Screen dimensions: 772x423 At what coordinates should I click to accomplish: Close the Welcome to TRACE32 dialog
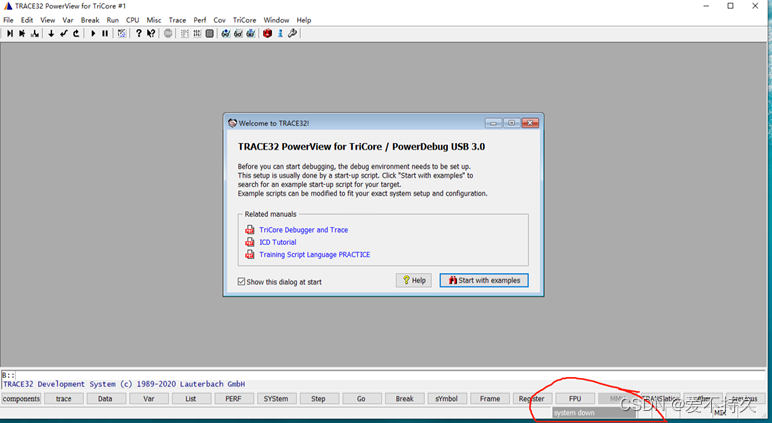point(530,123)
